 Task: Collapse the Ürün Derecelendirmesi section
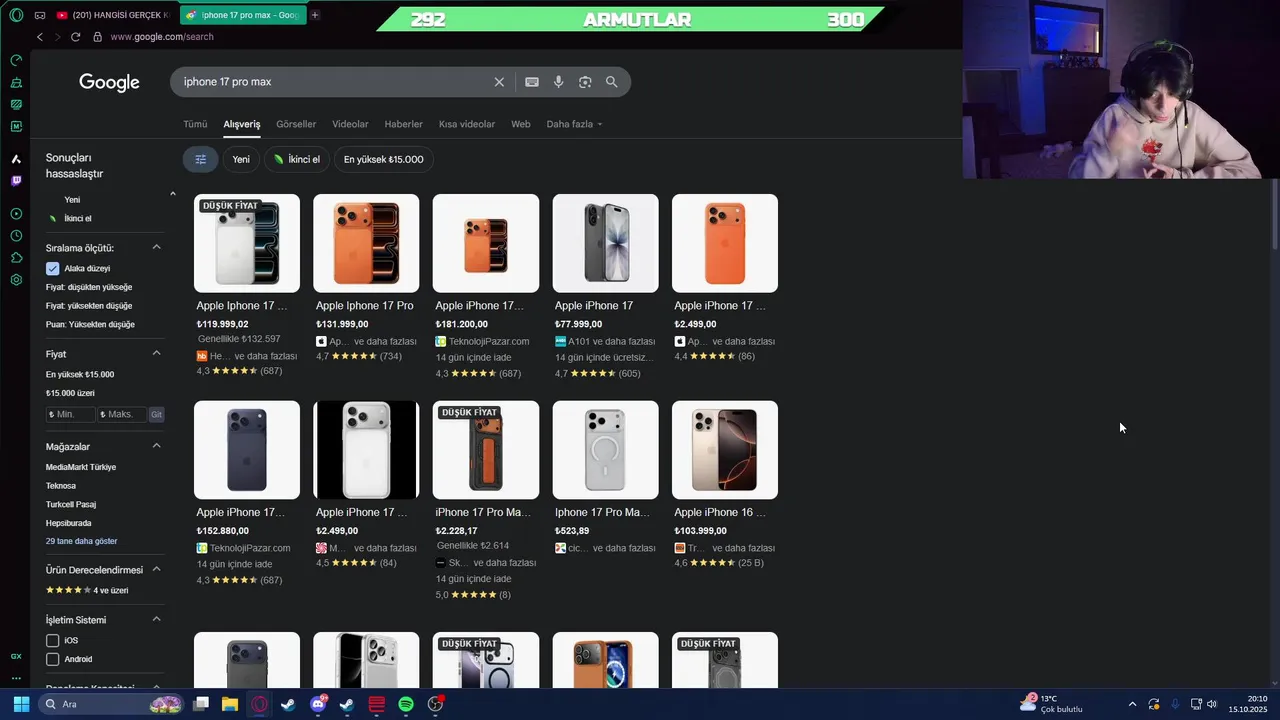click(156, 569)
